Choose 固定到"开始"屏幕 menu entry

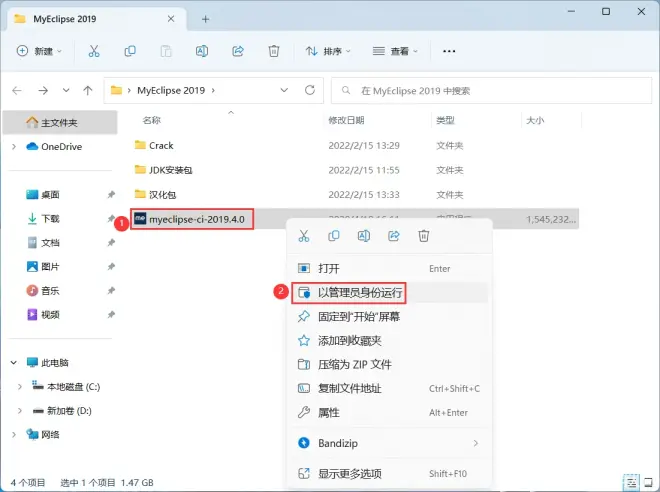pyautogui.click(x=389, y=316)
